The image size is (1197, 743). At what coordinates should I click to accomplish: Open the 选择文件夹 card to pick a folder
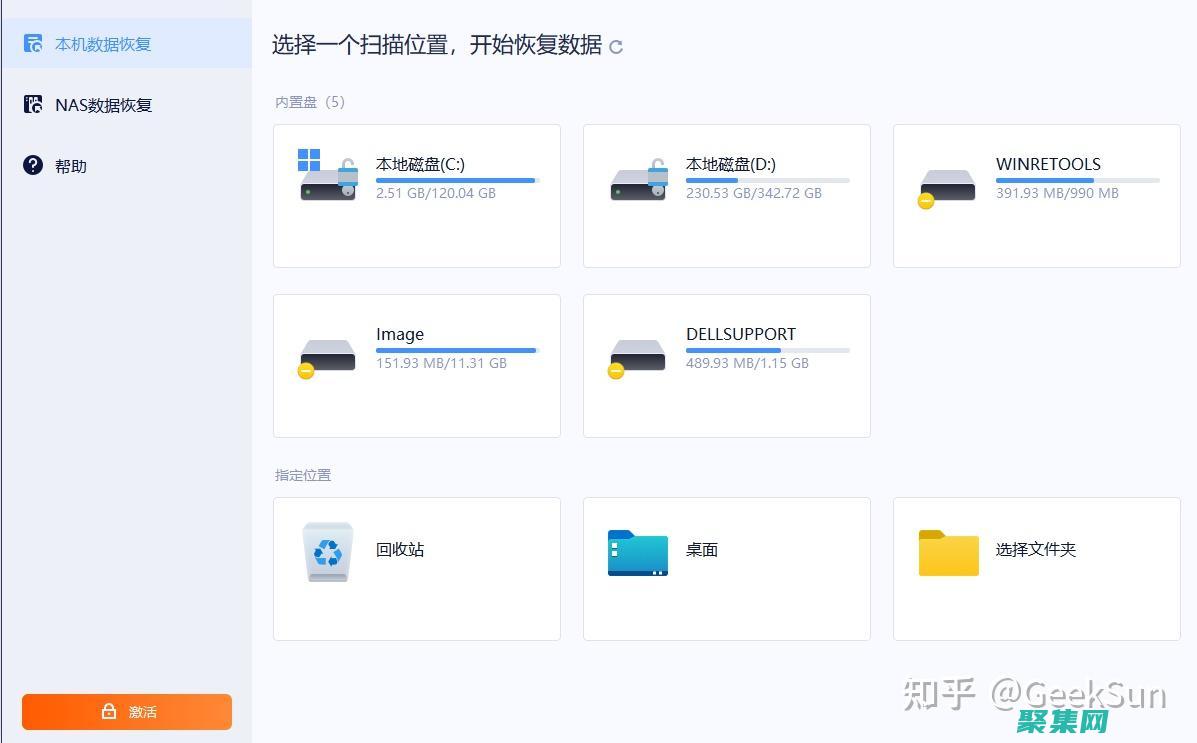click(1036, 568)
